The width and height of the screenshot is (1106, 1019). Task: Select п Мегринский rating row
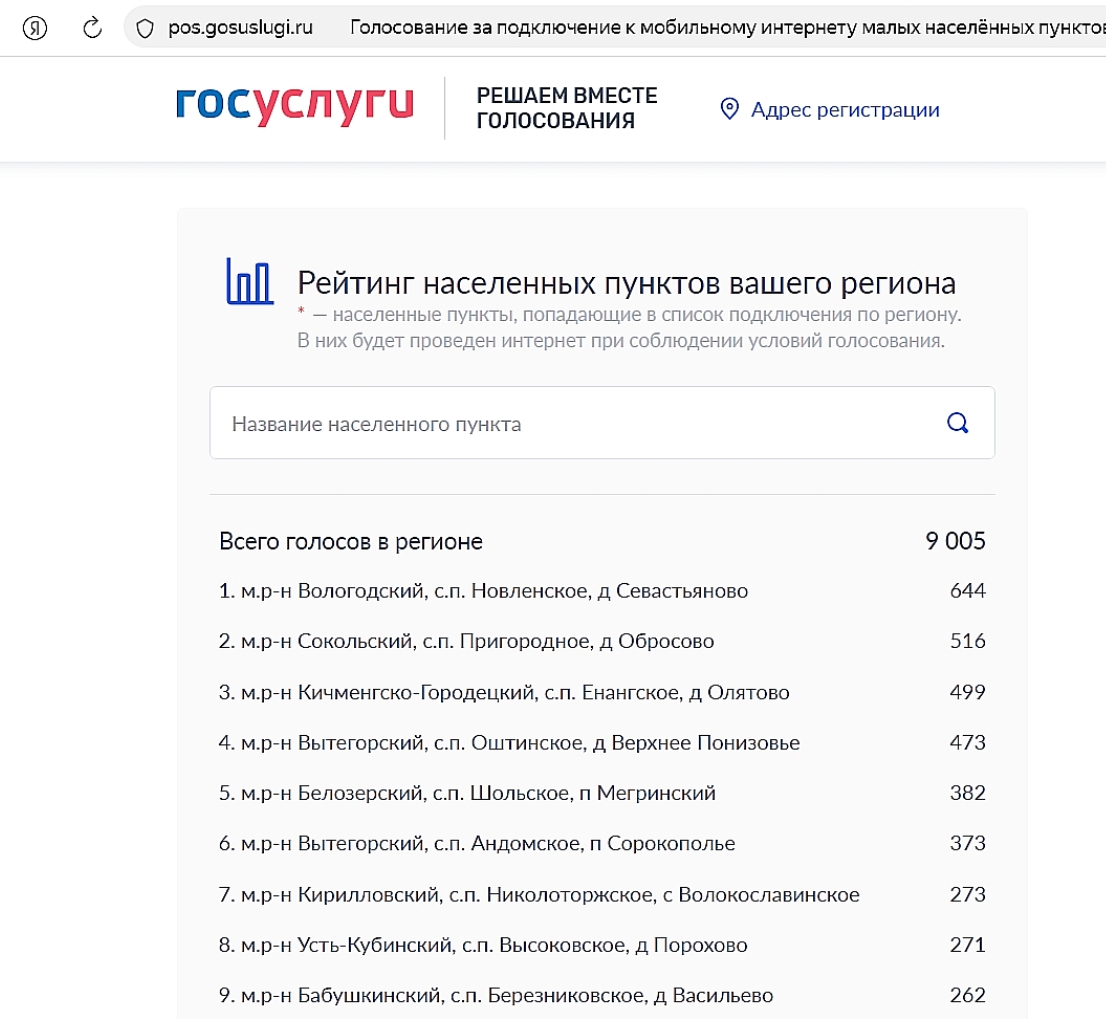pos(467,793)
